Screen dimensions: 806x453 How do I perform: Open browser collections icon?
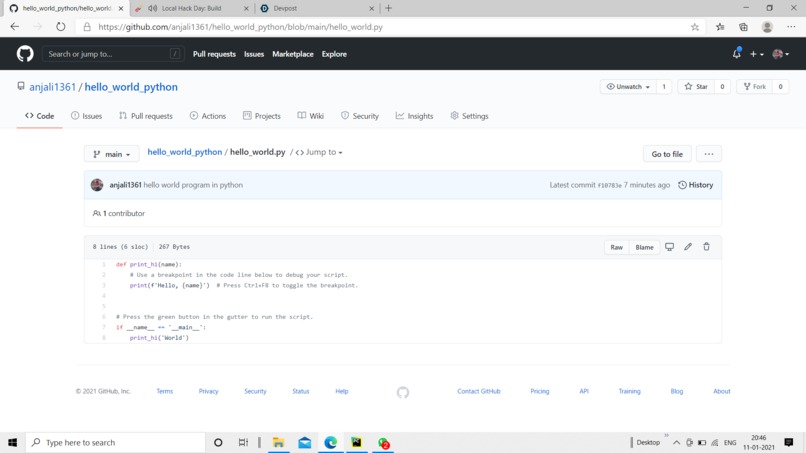pyautogui.click(x=743, y=27)
